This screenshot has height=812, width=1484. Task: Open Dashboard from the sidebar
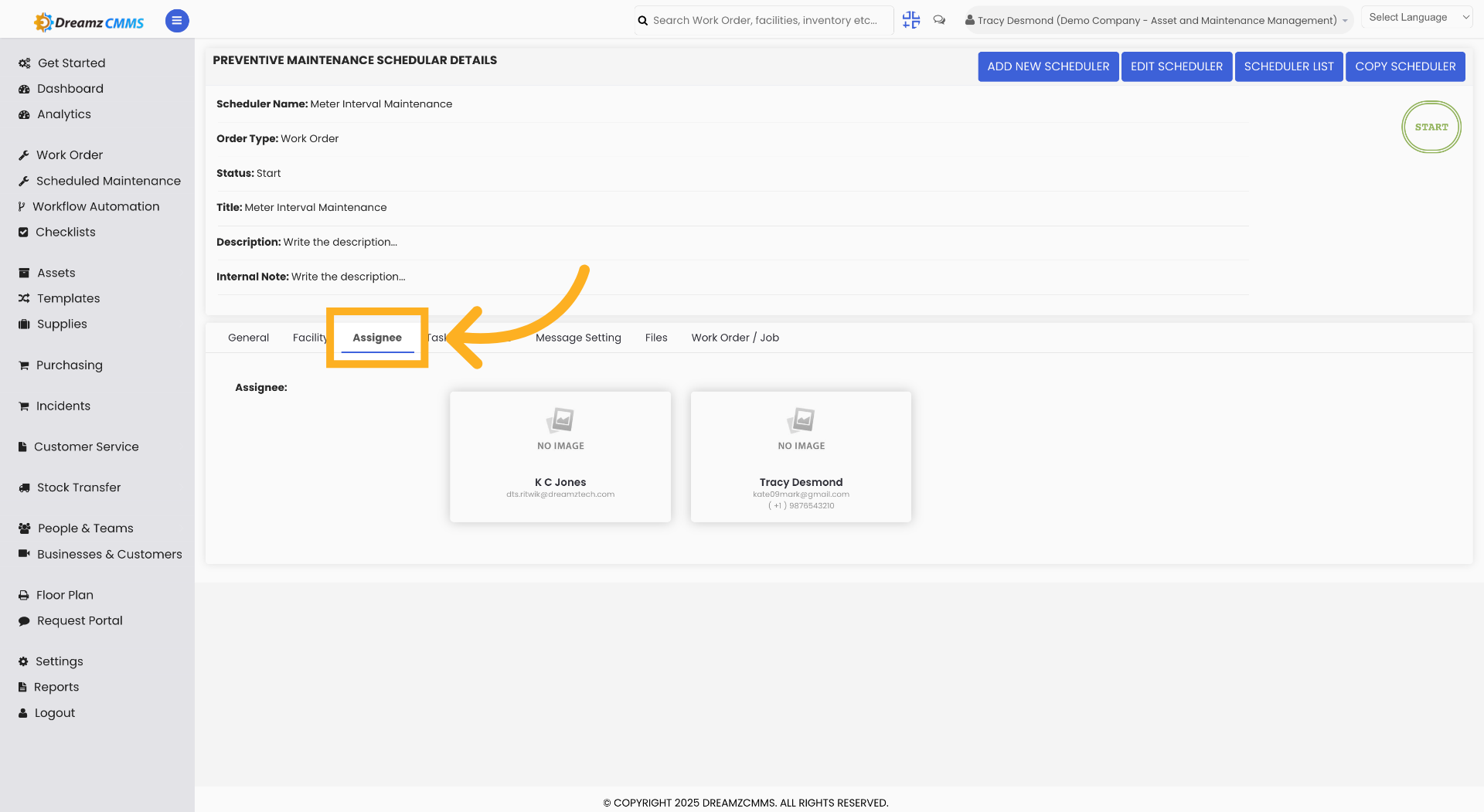tap(70, 89)
